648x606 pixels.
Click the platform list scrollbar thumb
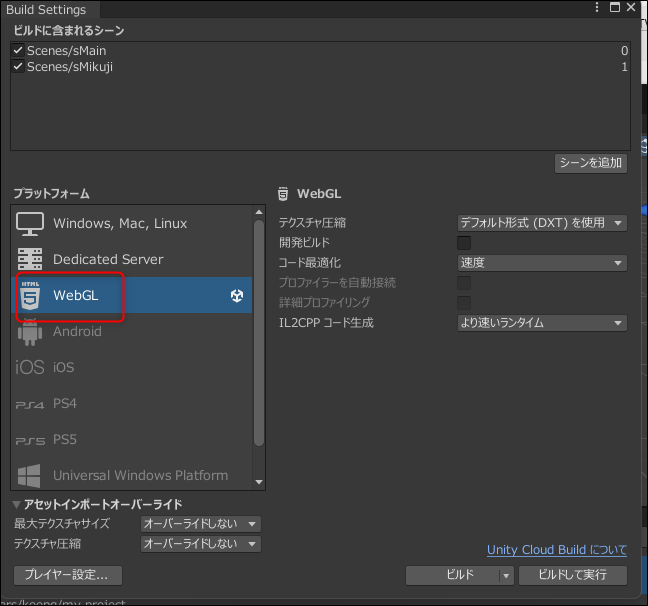(x=259, y=333)
